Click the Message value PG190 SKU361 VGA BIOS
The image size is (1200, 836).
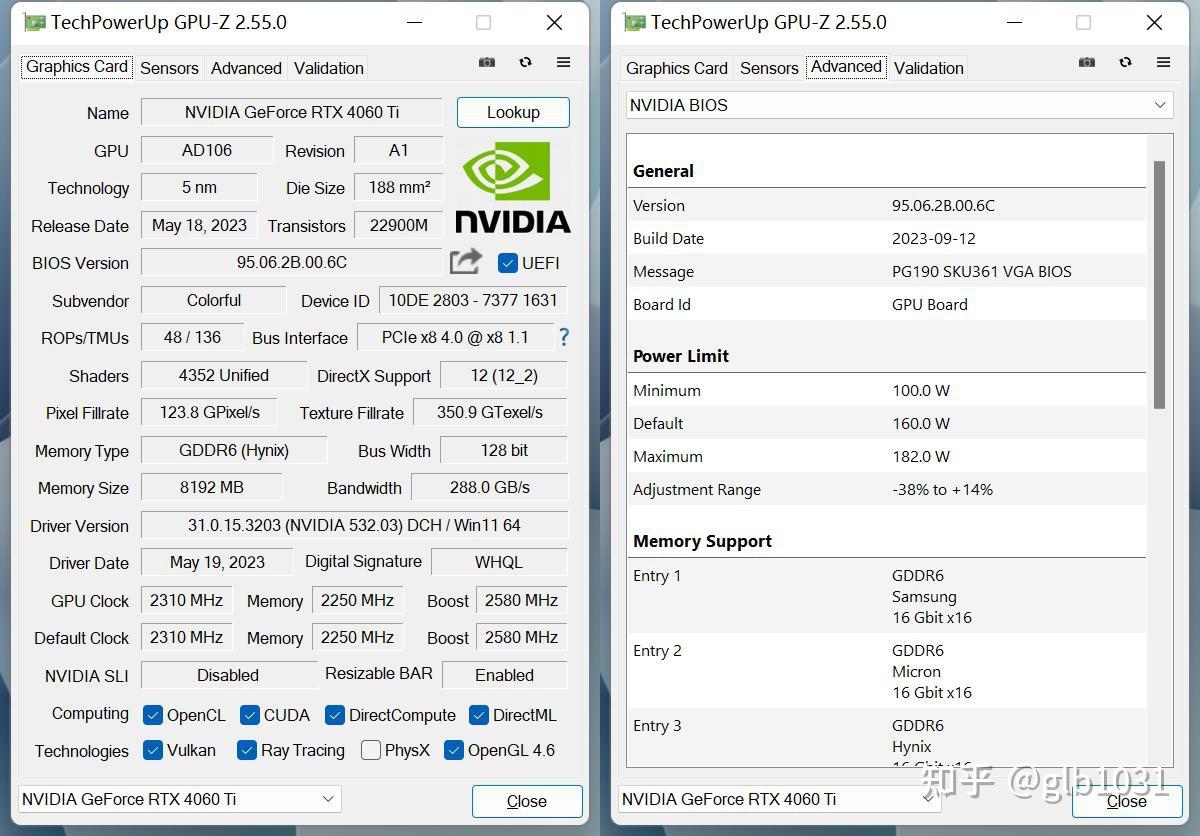tap(982, 271)
